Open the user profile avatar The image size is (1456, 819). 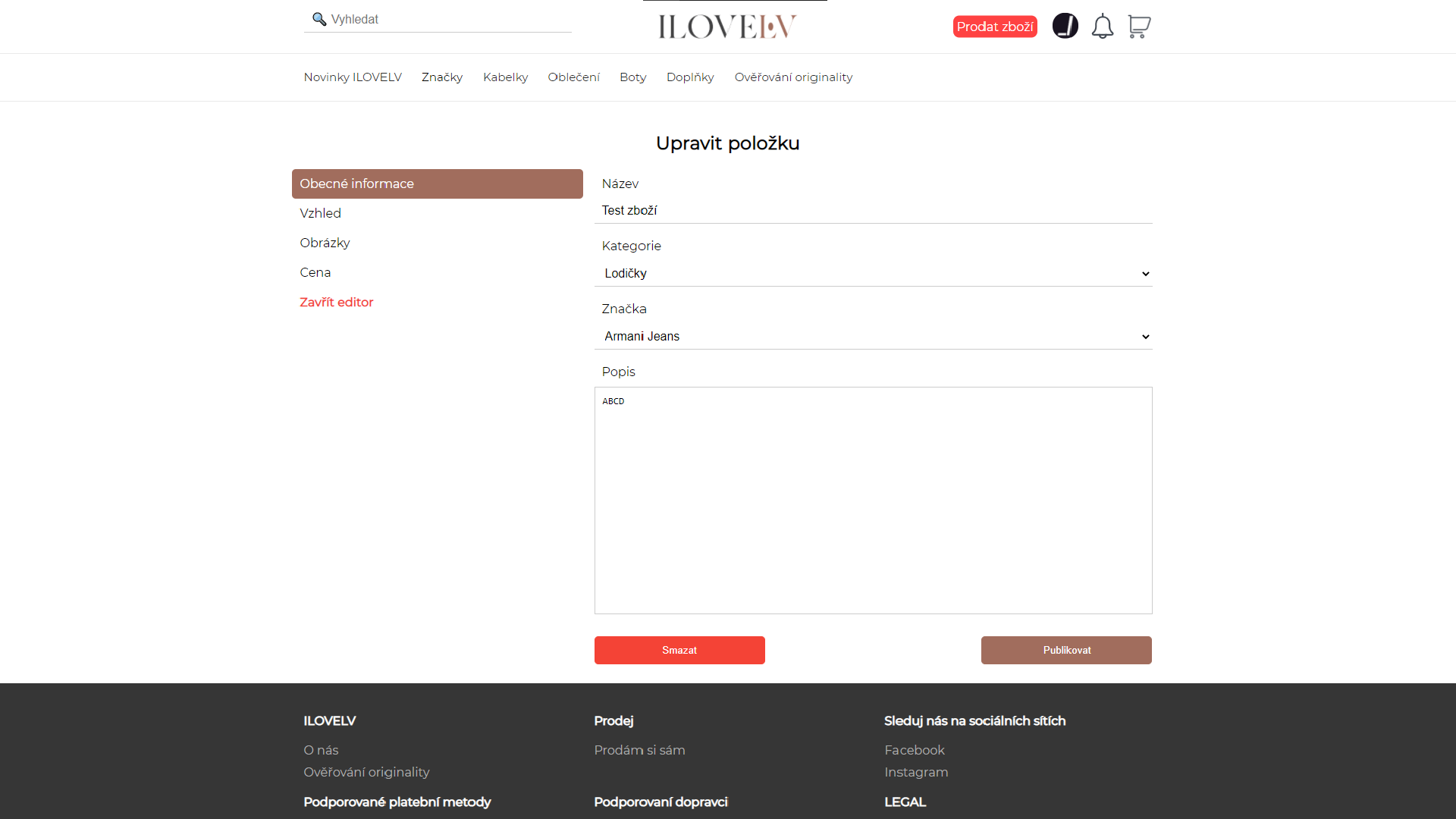(x=1065, y=26)
